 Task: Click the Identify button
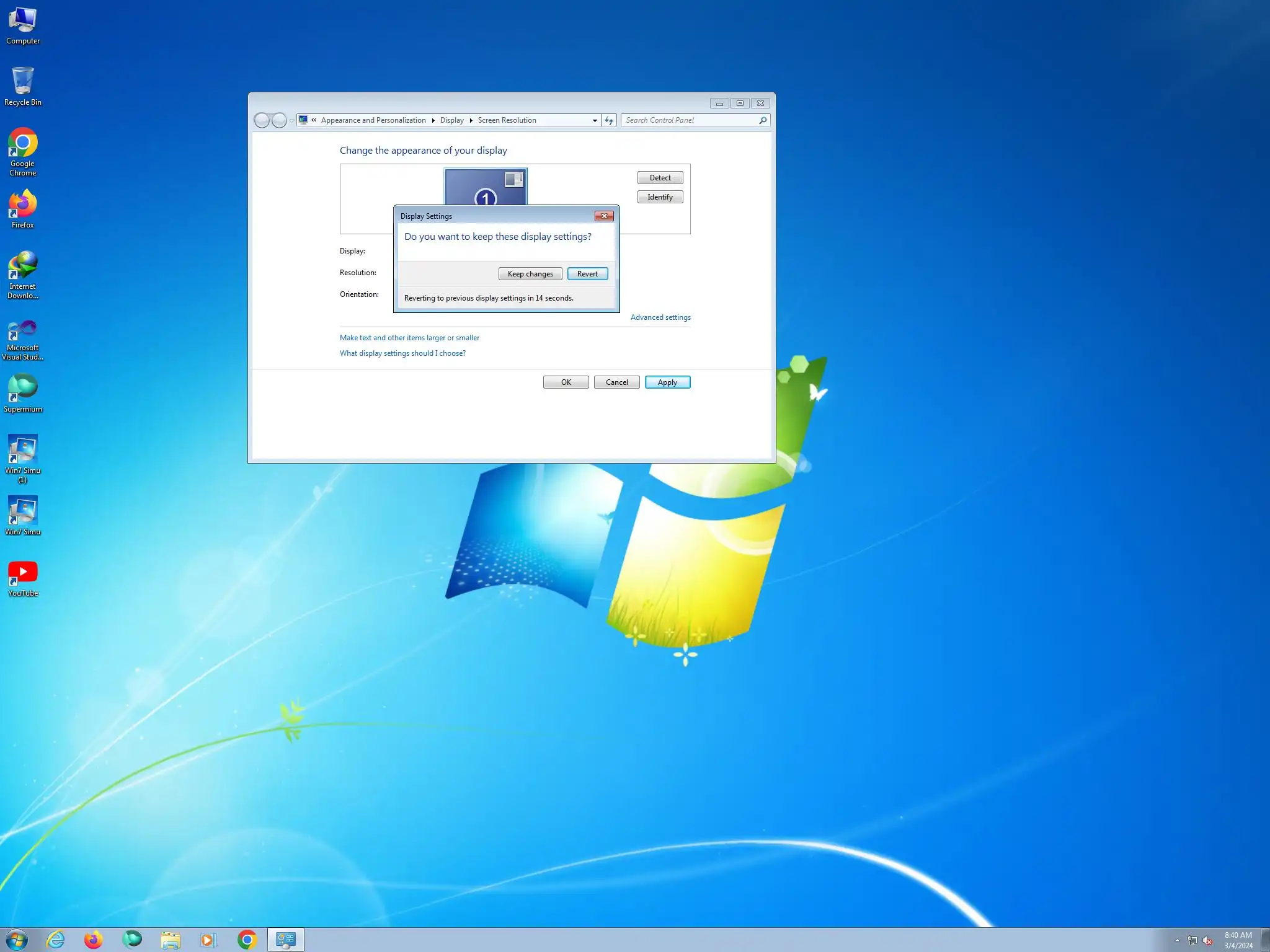pos(660,197)
